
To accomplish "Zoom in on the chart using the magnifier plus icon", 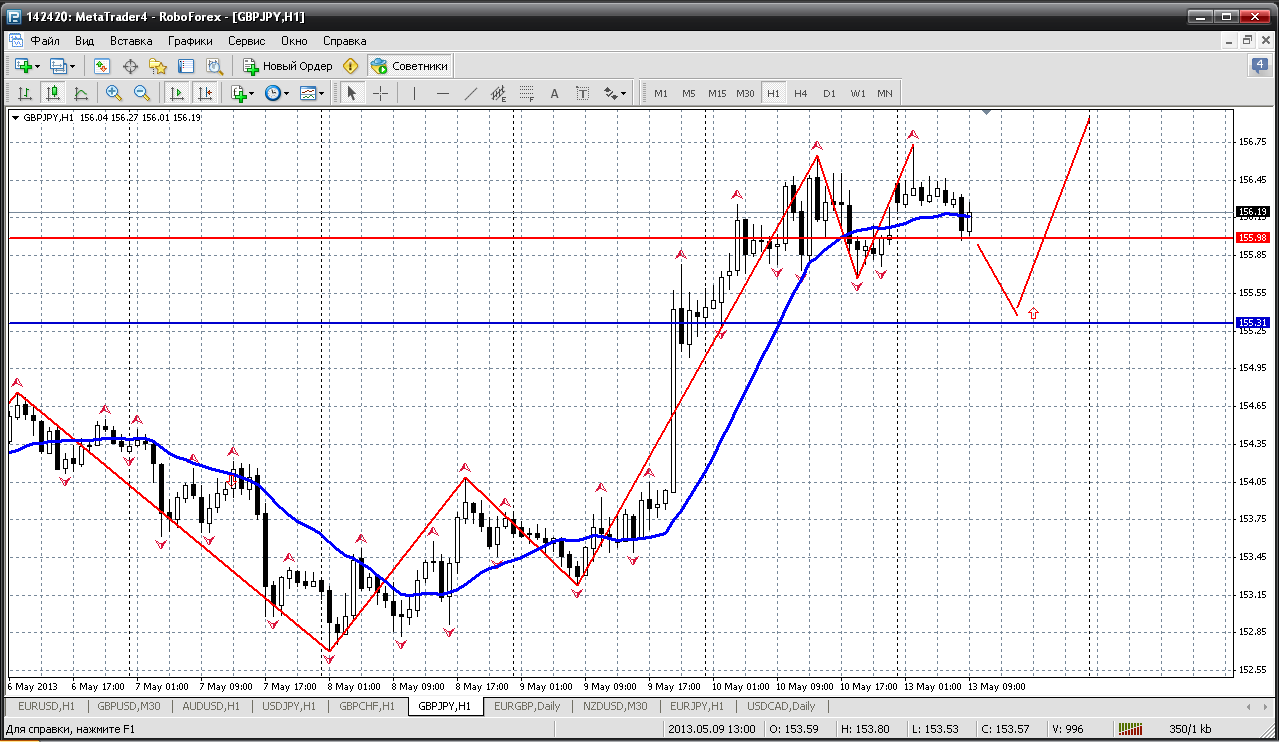I will pos(114,93).
